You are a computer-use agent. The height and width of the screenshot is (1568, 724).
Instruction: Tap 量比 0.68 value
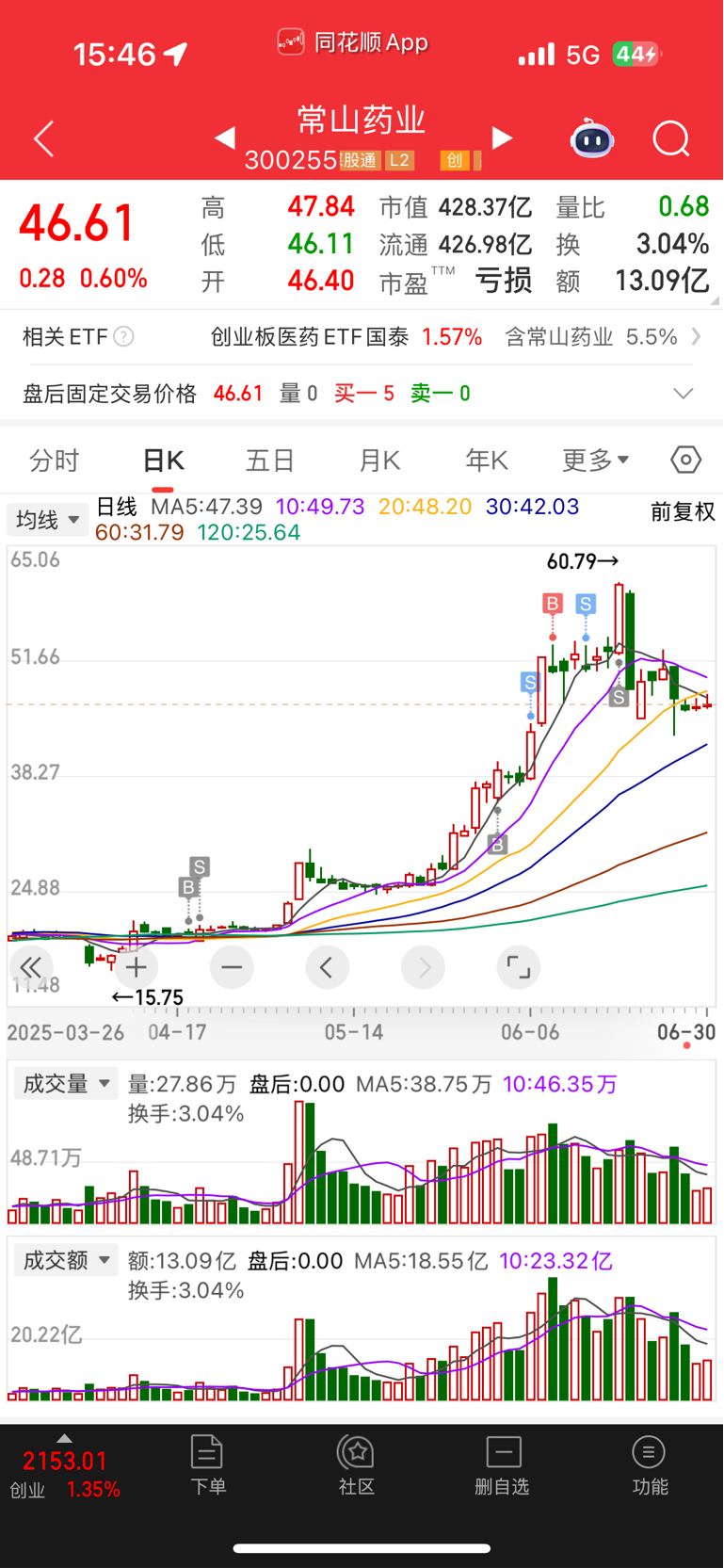click(633, 206)
